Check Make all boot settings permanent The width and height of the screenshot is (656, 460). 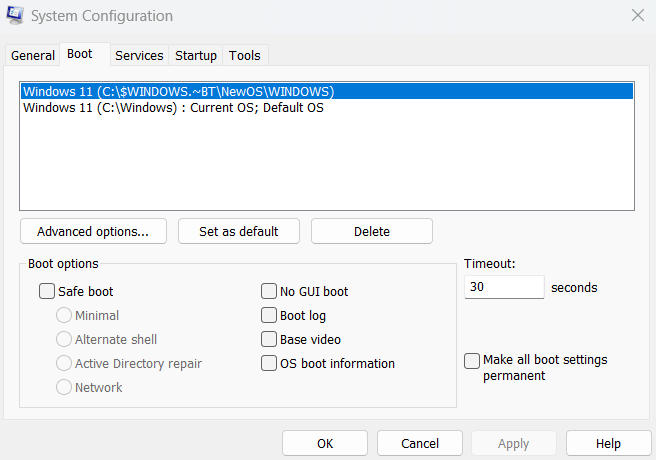point(472,361)
